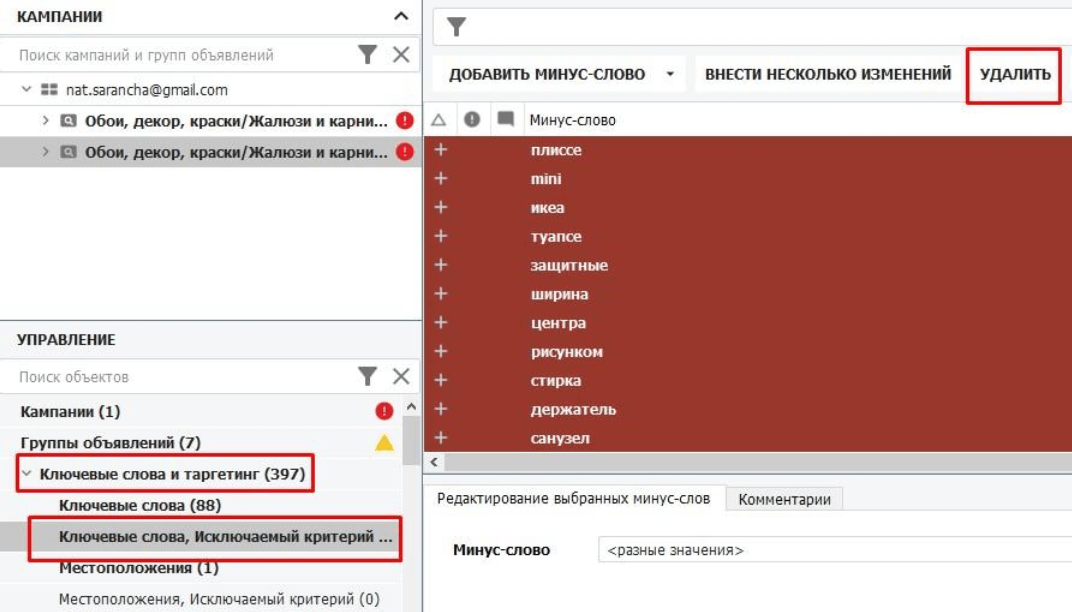The image size is (1072, 612).
Task: Clear the campaign search field with X
Action: tap(401, 55)
